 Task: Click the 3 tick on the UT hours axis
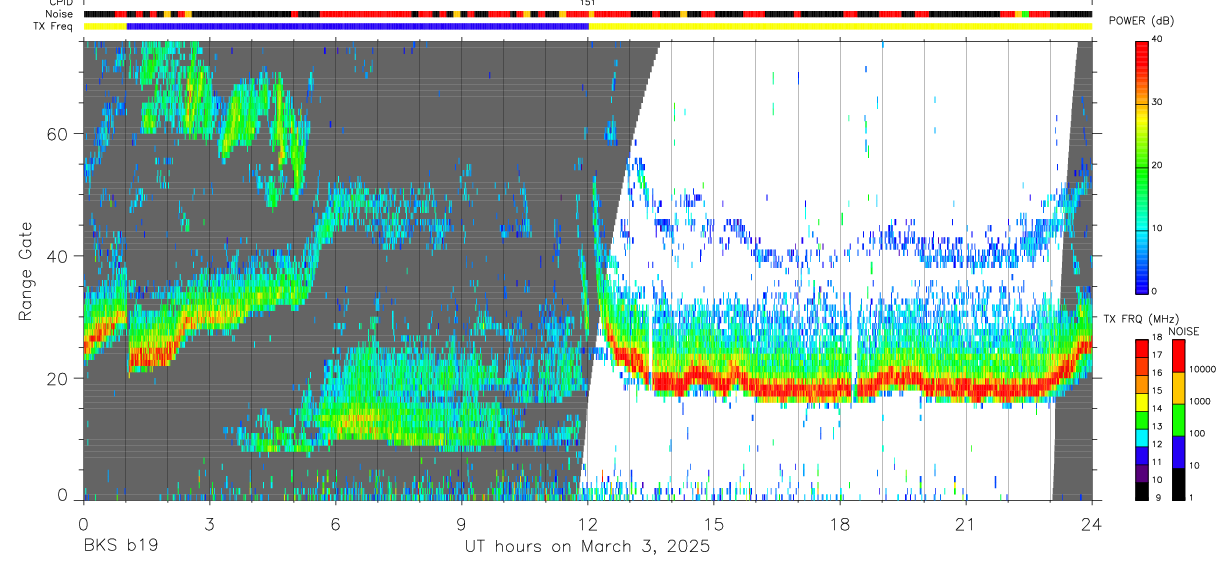pos(209,523)
